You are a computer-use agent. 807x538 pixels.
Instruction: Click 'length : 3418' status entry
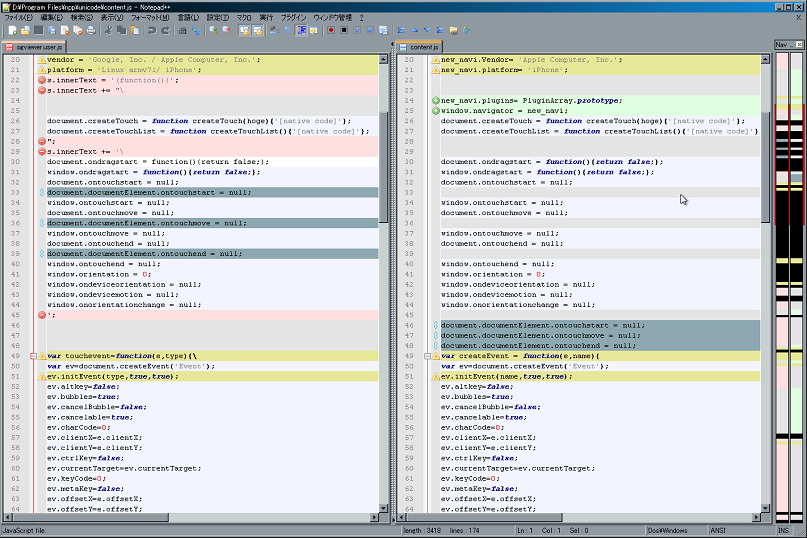point(422,530)
